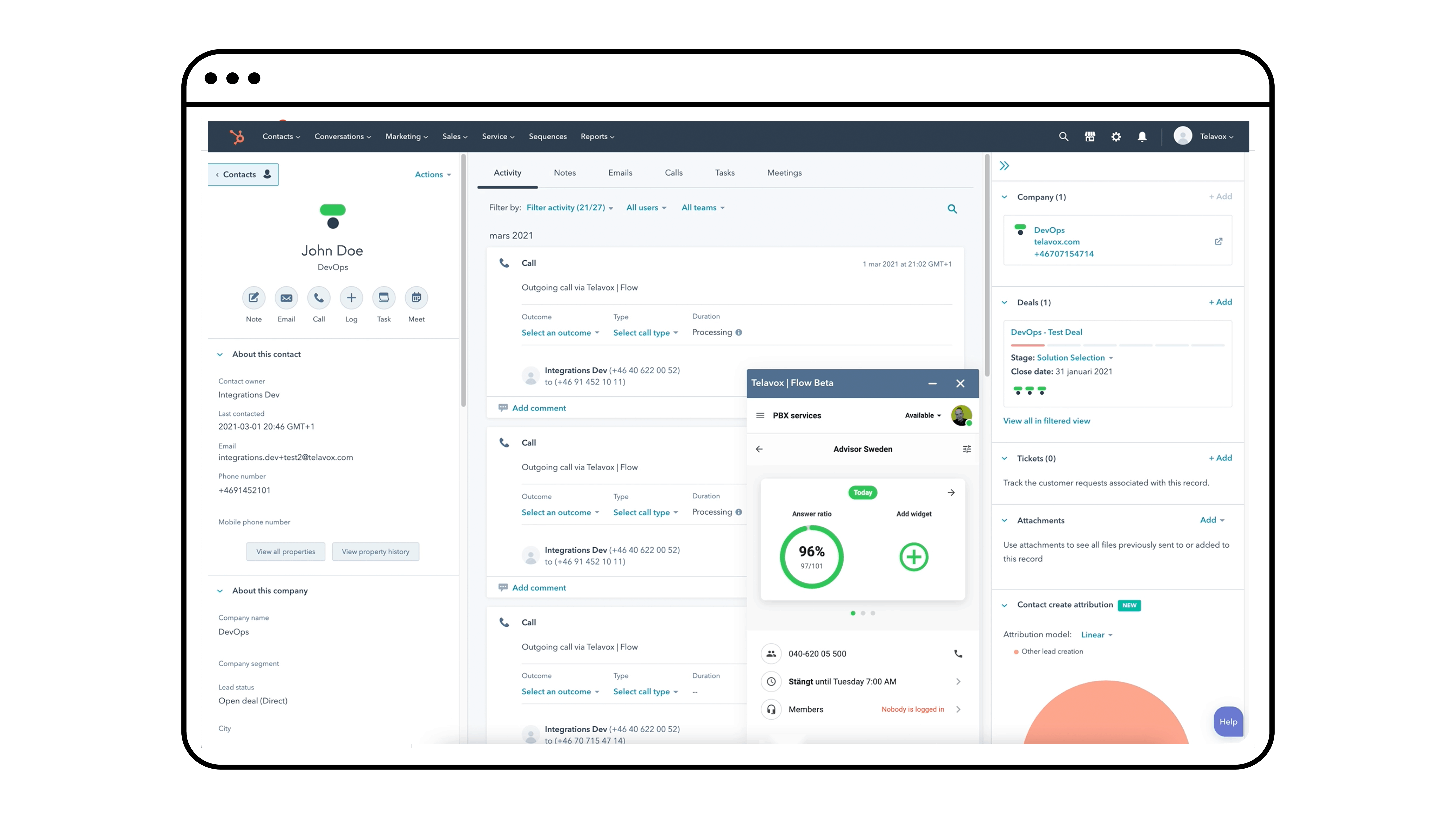Click View all properties button
Viewport: 1456px width, 819px height.
285,552
